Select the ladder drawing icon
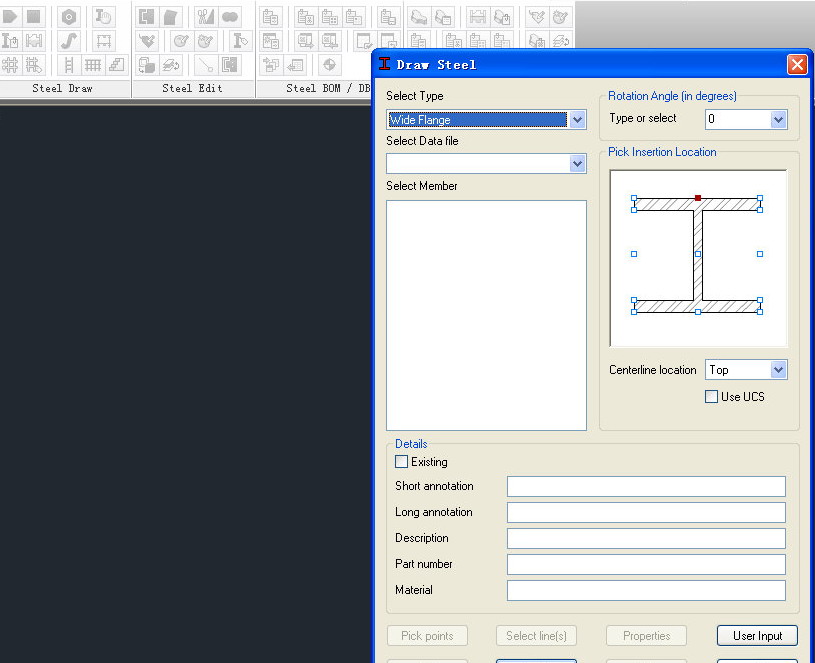 pyautogui.click(x=69, y=65)
